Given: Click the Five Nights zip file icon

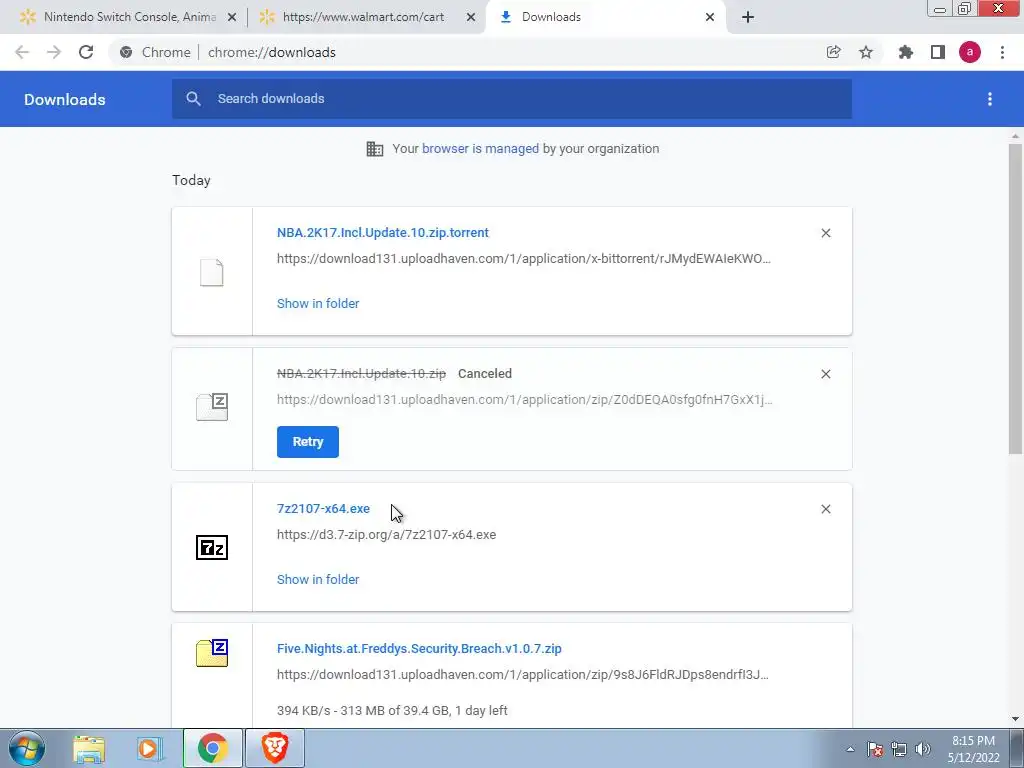Looking at the screenshot, I should (x=212, y=653).
